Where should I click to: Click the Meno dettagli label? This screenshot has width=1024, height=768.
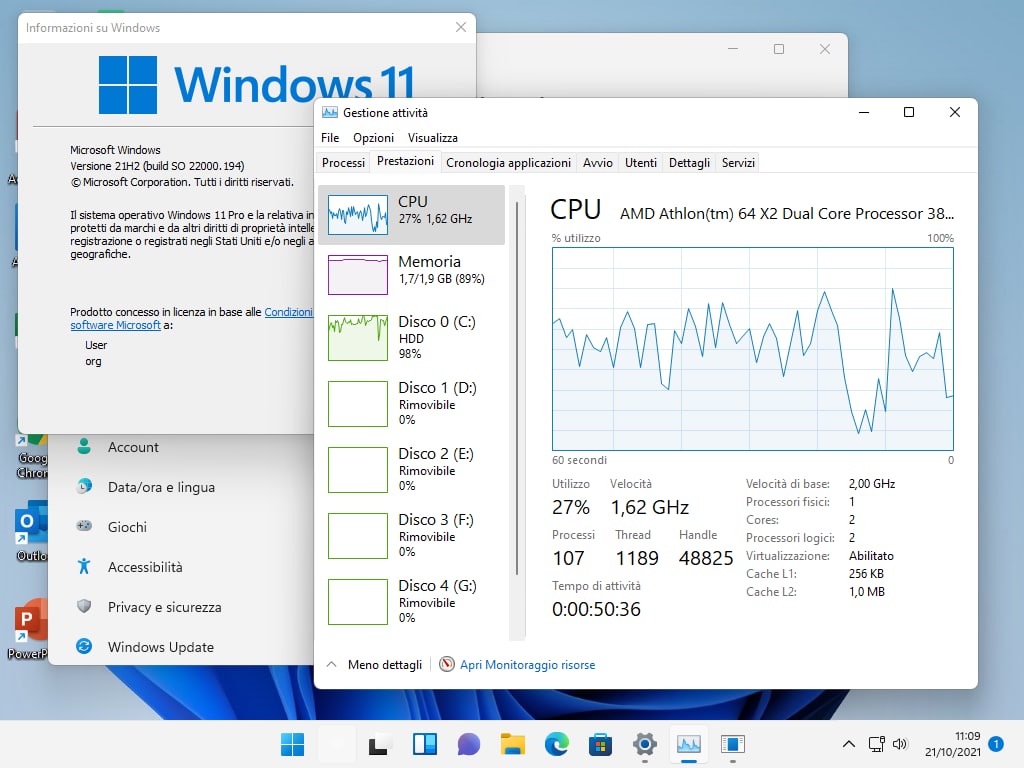(385, 665)
